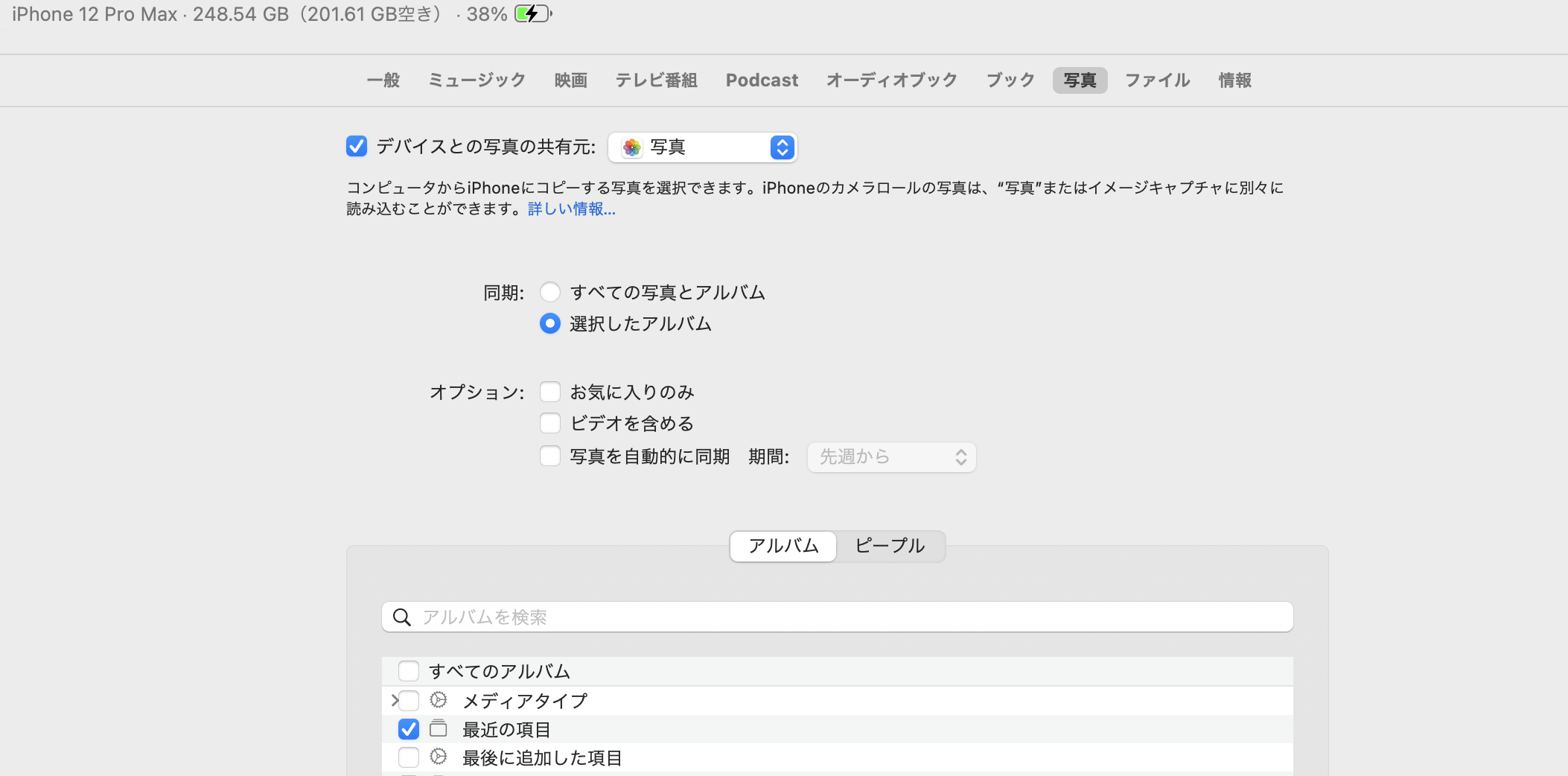Select the 選択したアルバム radio button
Image resolution: width=1568 pixels, height=776 pixels.
[550, 323]
